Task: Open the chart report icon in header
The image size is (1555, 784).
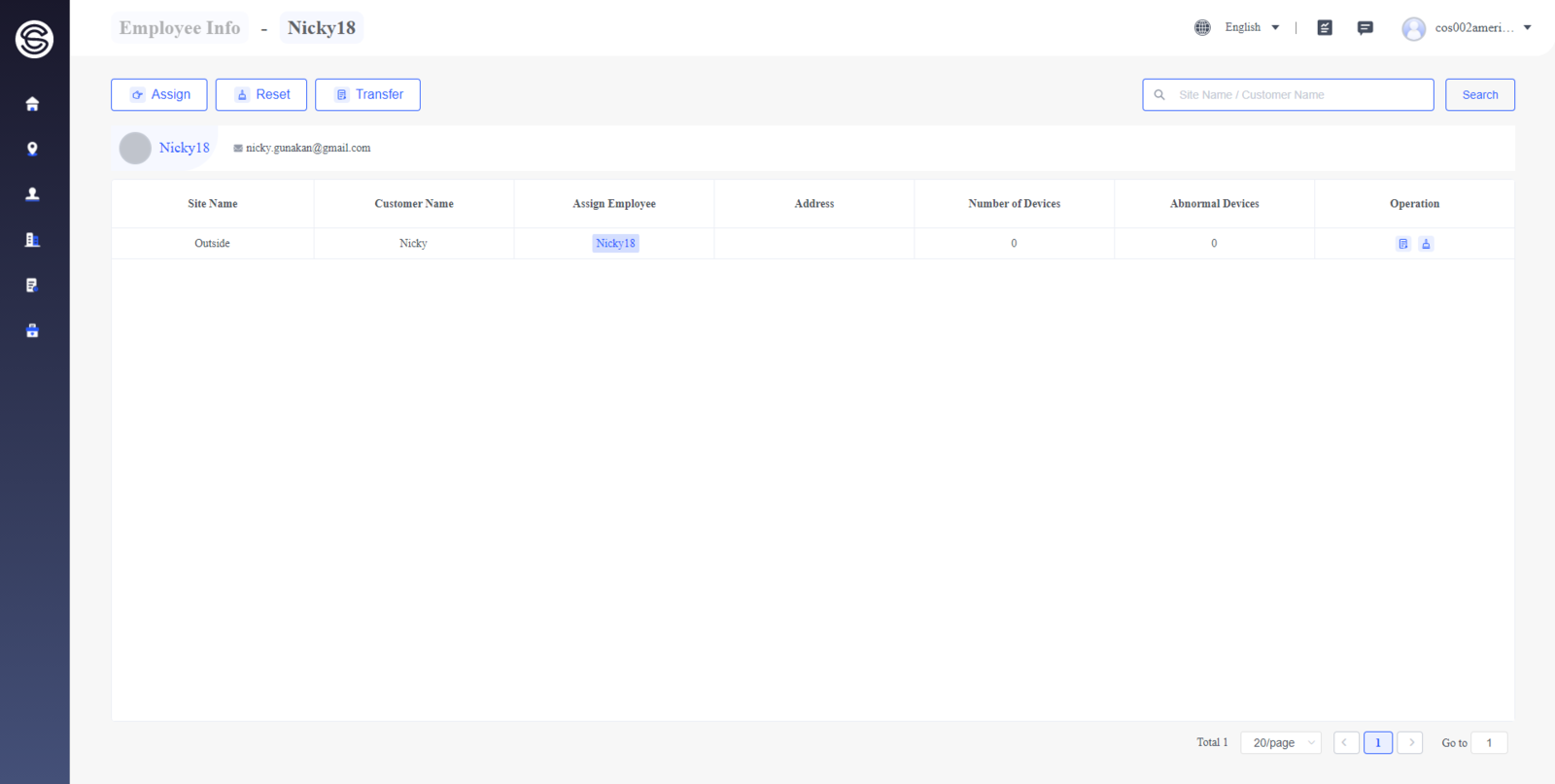Action: (1325, 27)
